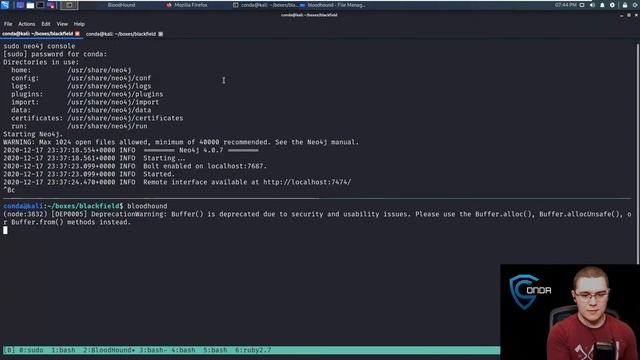Open the File menu
The width and height of the screenshot is (640, 360).
8,24
